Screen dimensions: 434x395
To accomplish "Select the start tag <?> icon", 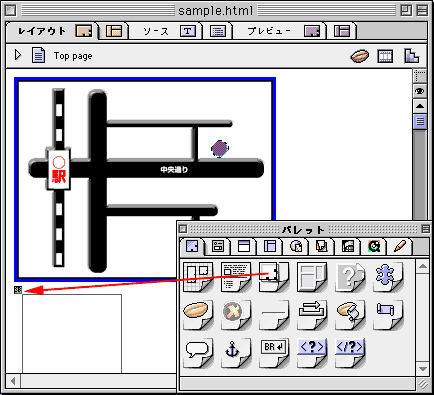I will pyautogui.click(x=312, y=353).
